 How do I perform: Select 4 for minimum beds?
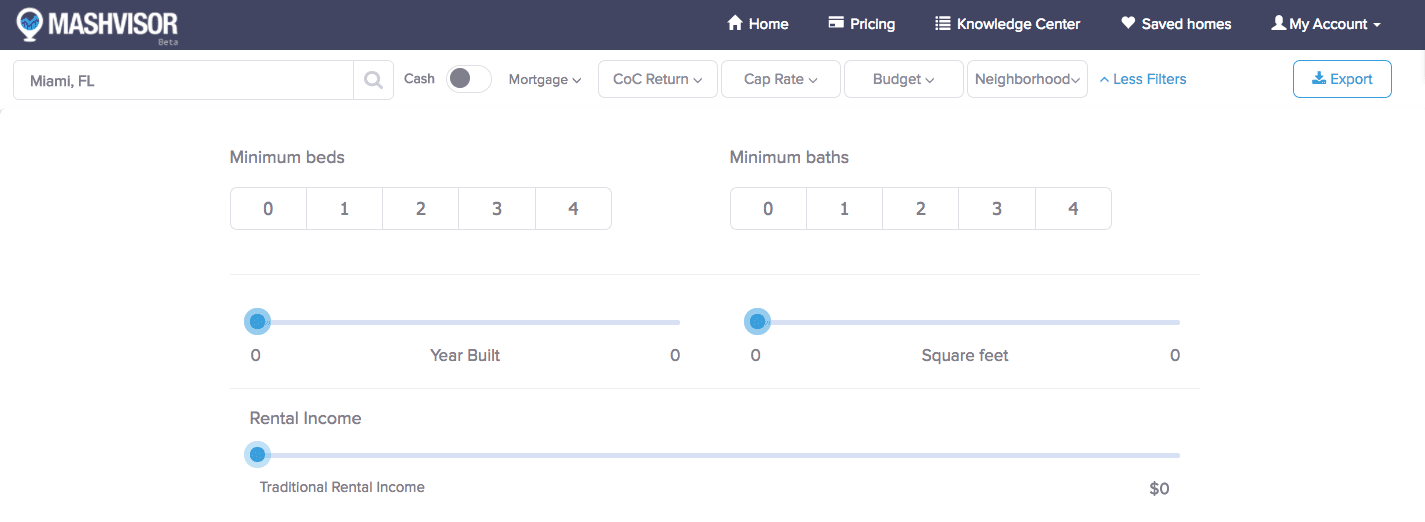coord(573,209)
